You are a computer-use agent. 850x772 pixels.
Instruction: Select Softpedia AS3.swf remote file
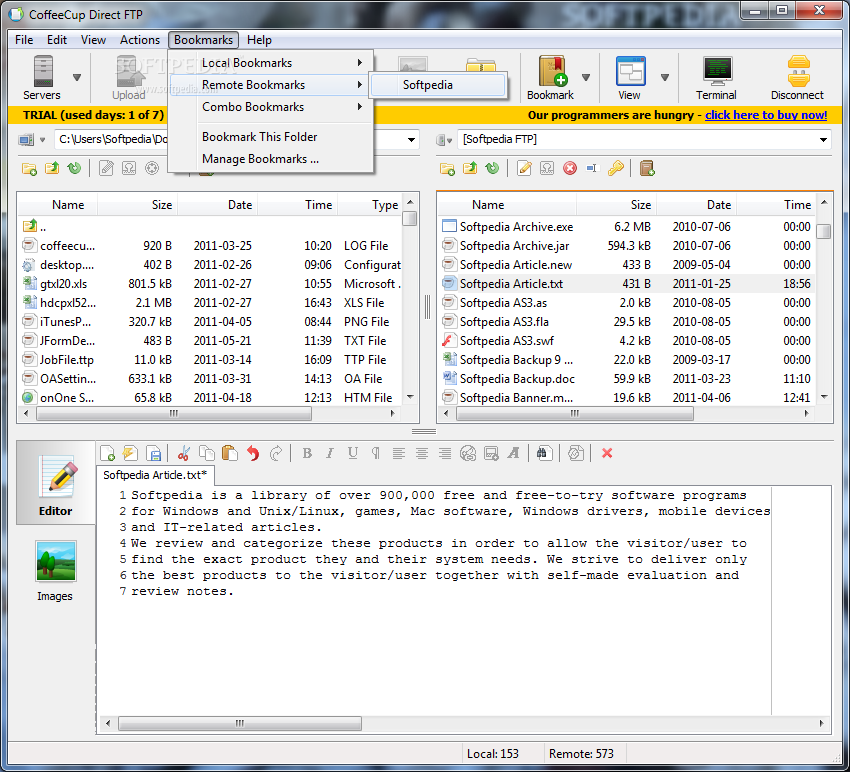click(x=626, y=340)
